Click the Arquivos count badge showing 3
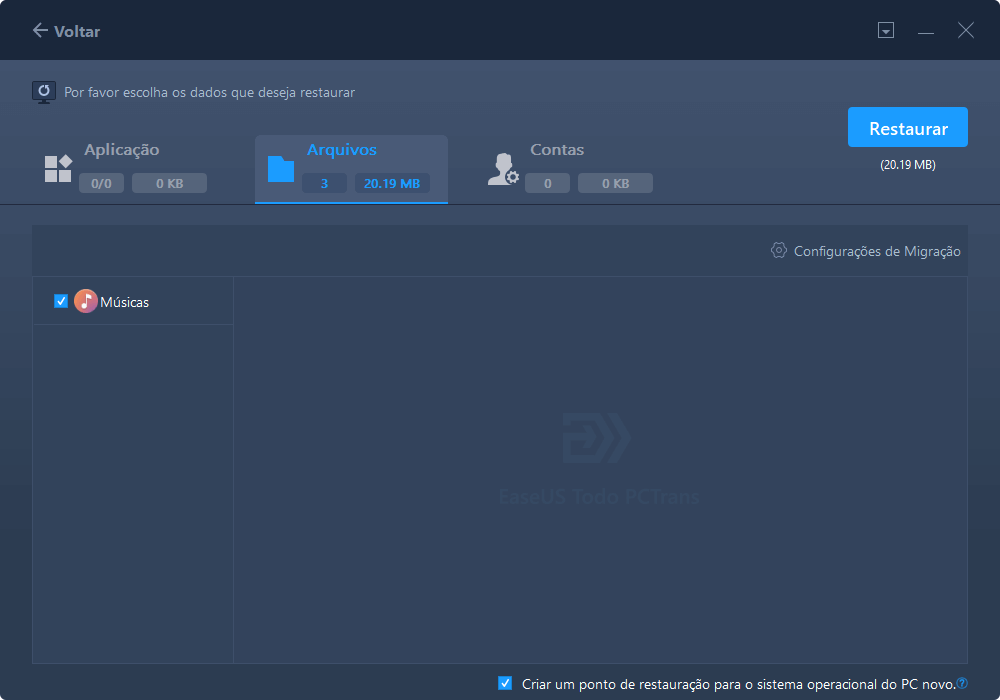The height and width of the screenshot is (700, 1000). coord(325,184)
